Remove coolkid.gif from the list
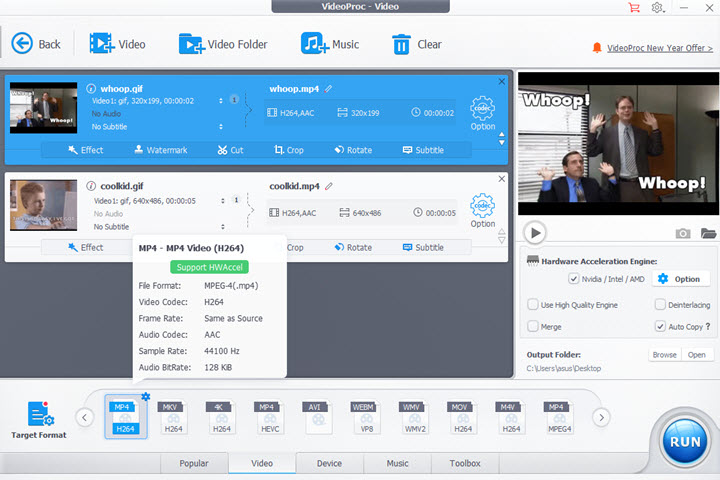The image size is (720, 480). coord(501,179)
